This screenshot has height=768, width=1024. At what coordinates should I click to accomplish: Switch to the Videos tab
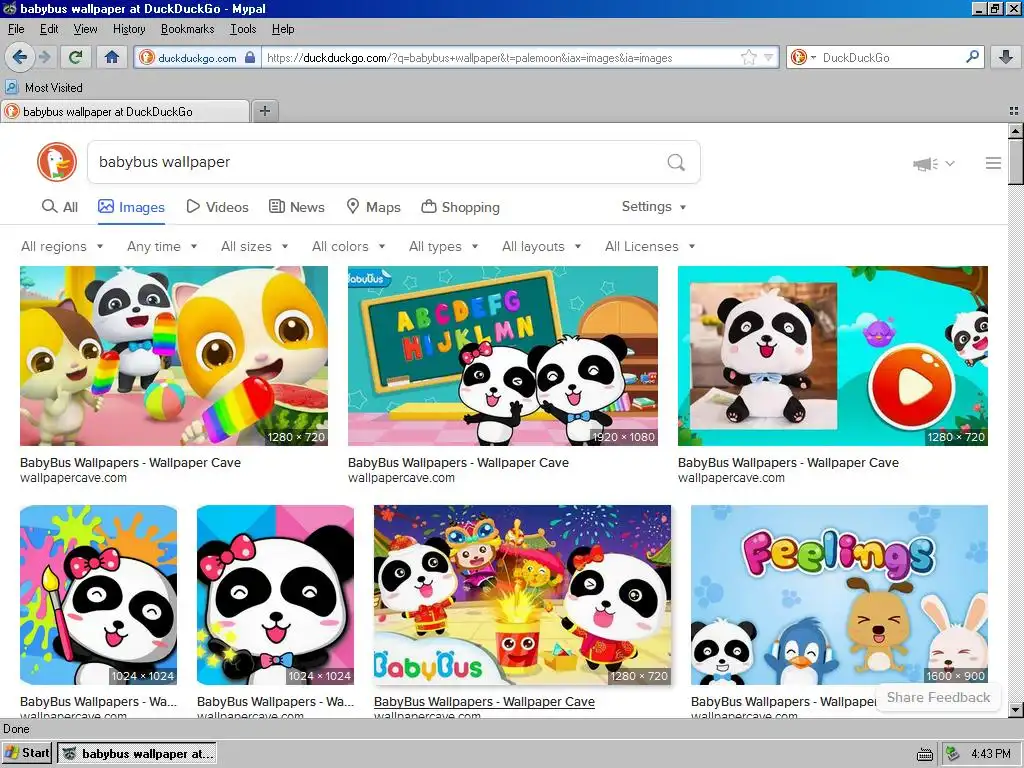pyautogui.click(x=217, y=207)
